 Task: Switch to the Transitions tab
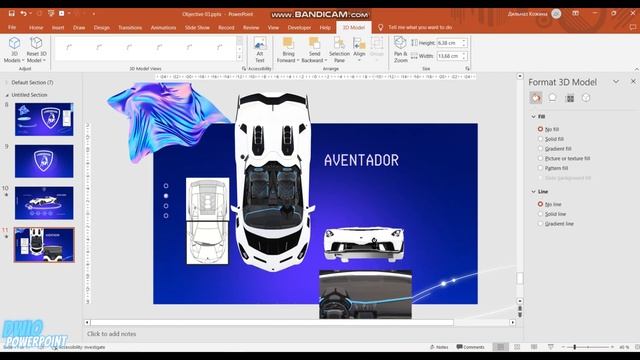coord(130,27)
